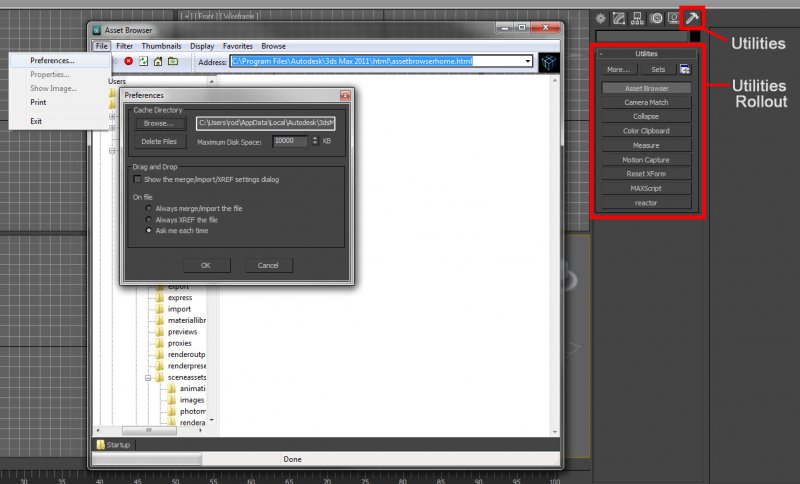Screen dimensions: 800x484
Task: Adjust Maximum Disk Space spinner arrows
Action: click(315, 141)
